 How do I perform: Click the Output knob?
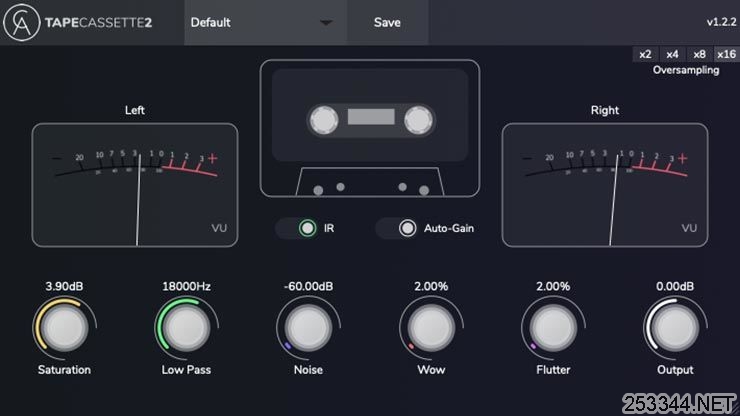point(675,328)
